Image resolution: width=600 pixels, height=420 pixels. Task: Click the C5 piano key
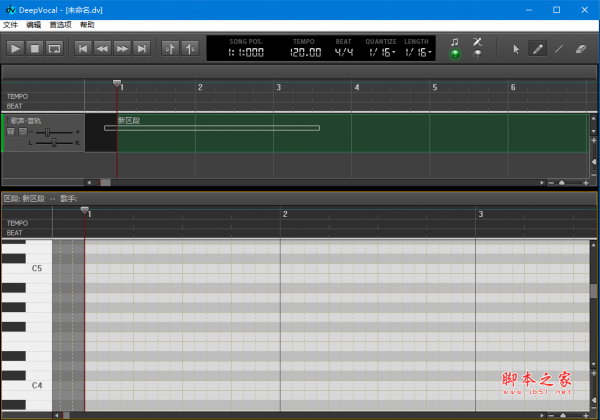pos(27,269)
